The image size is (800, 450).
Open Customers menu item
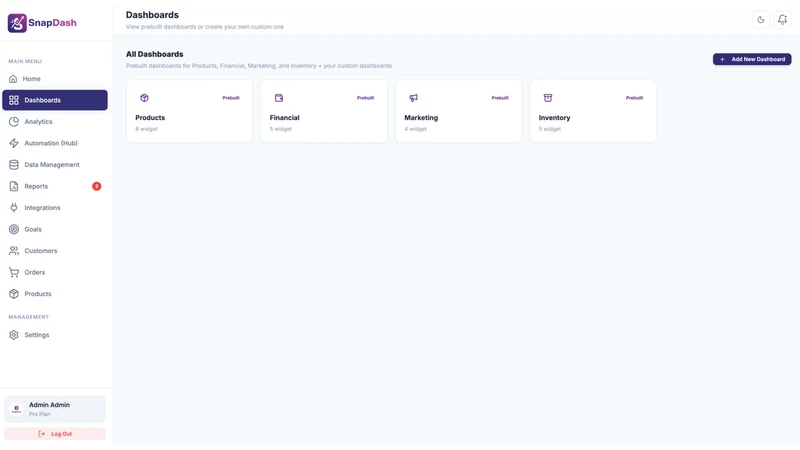coord(55,251)
